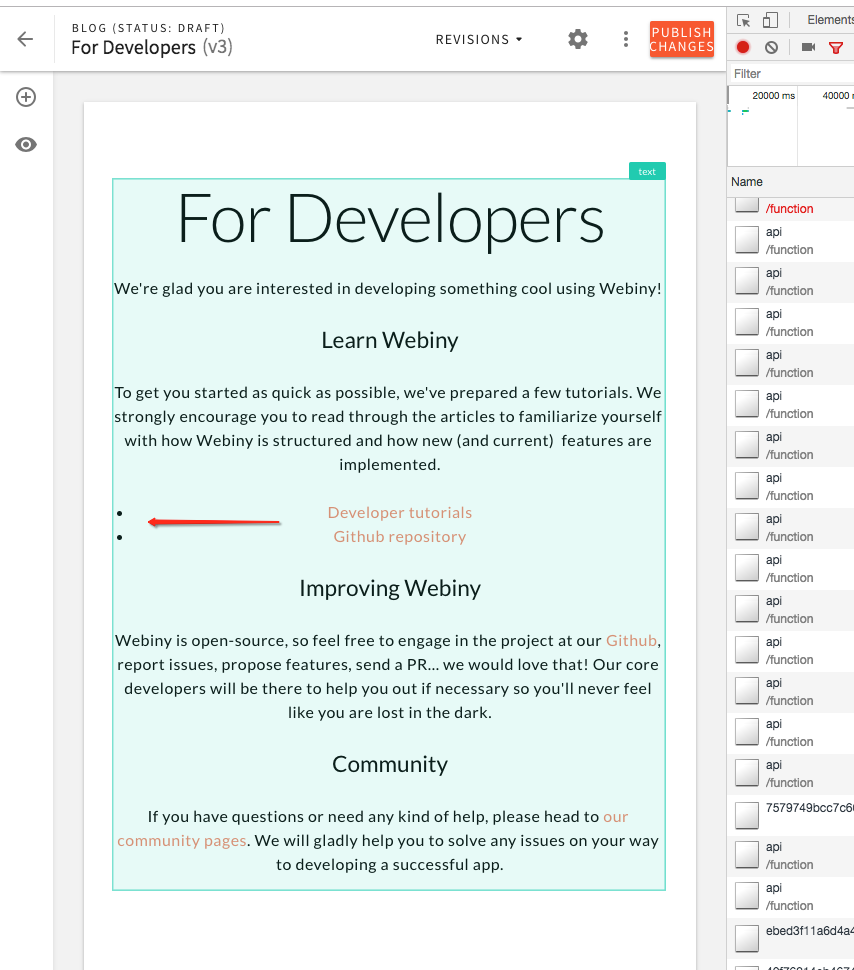The image size is (854, 970).
Task: Click the red filter funnel icon
Action: (x=837, y=46)
